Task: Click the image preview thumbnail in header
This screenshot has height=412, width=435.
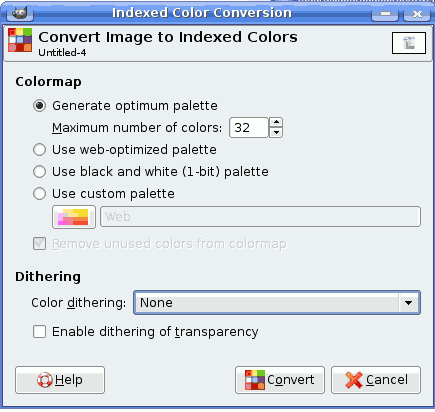Action: (x=409, y=43)
